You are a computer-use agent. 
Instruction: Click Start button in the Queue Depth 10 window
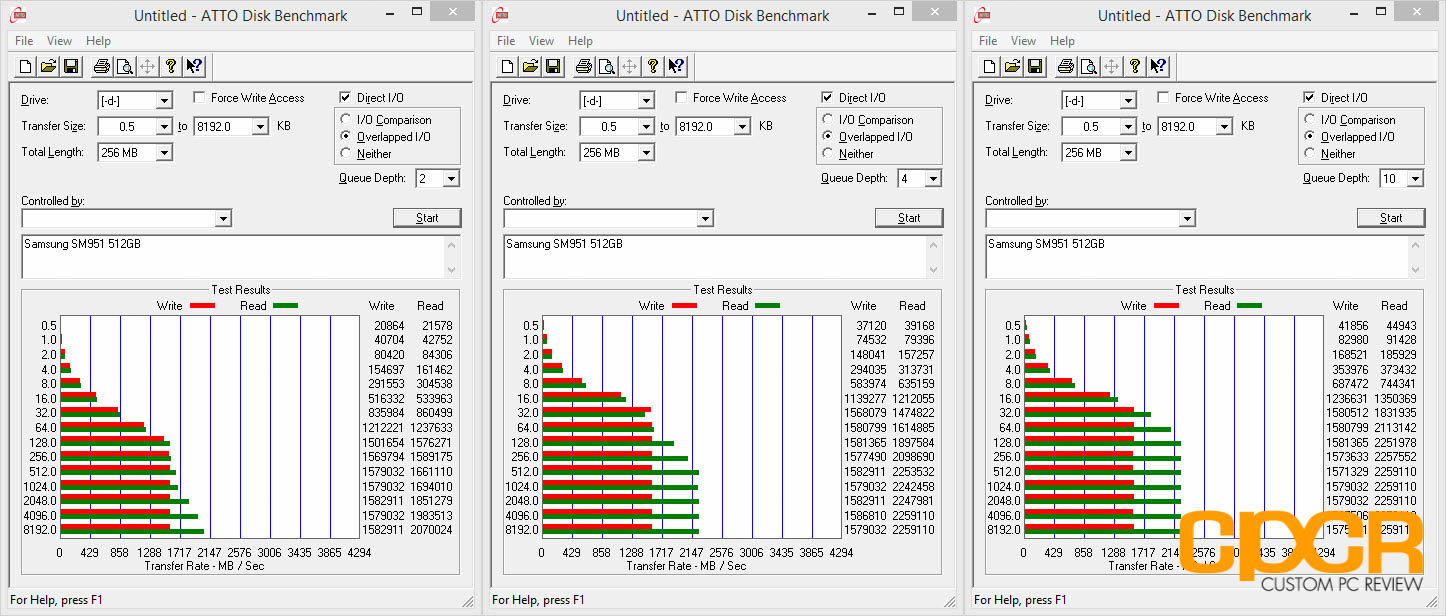(1391, 218)
